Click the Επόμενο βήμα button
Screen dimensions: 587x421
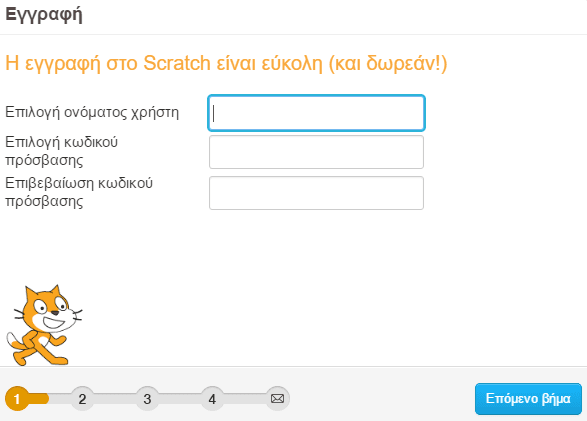click(x=528, y=399)
